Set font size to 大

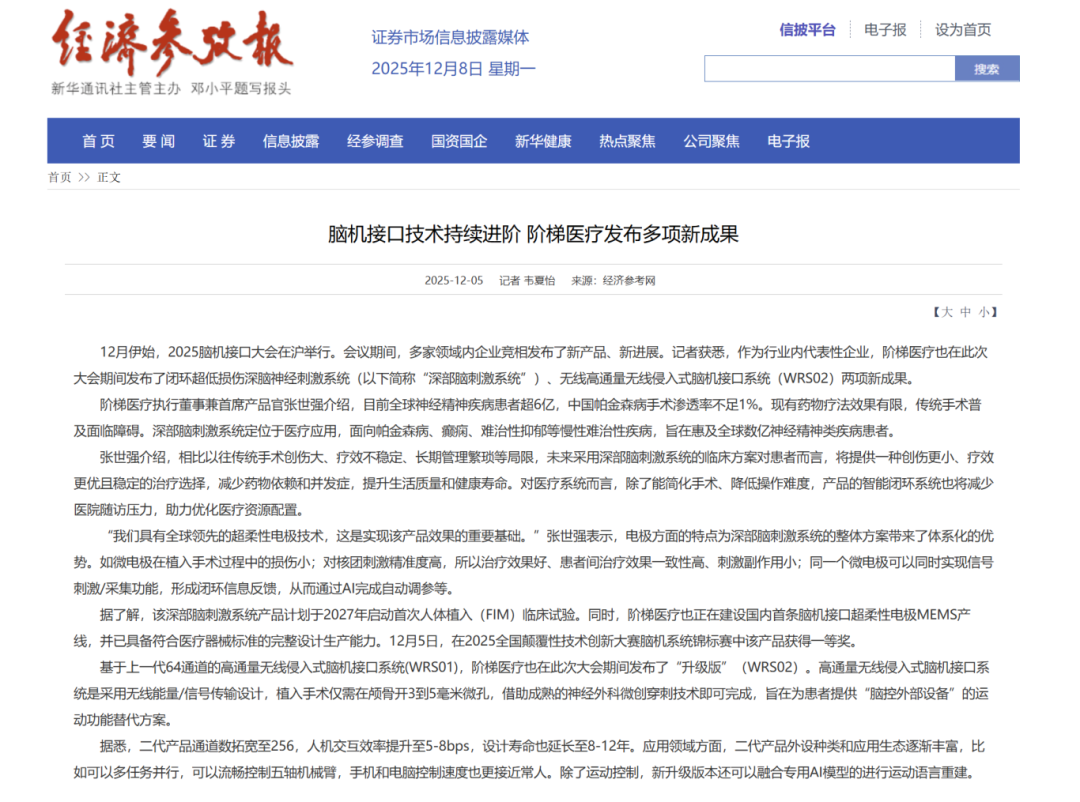click(x=947, y=312)
